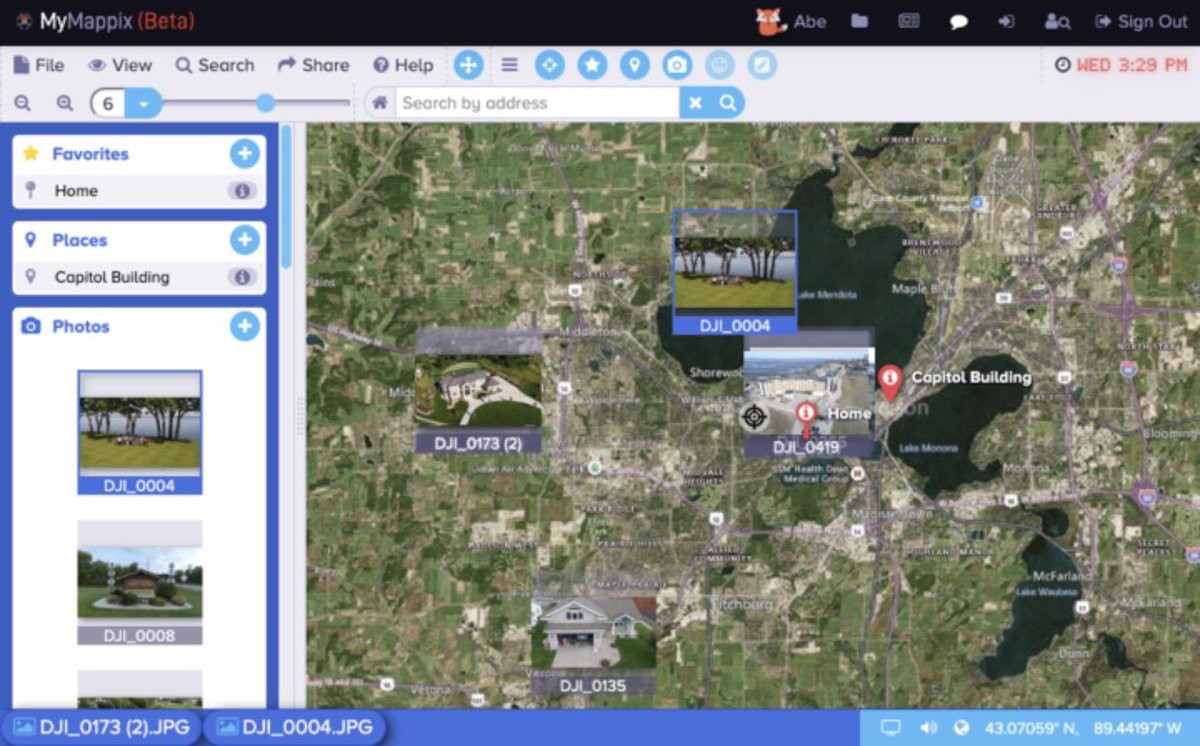Open the File menu
Screen dimensions: 1200x746
click(38, 65)
